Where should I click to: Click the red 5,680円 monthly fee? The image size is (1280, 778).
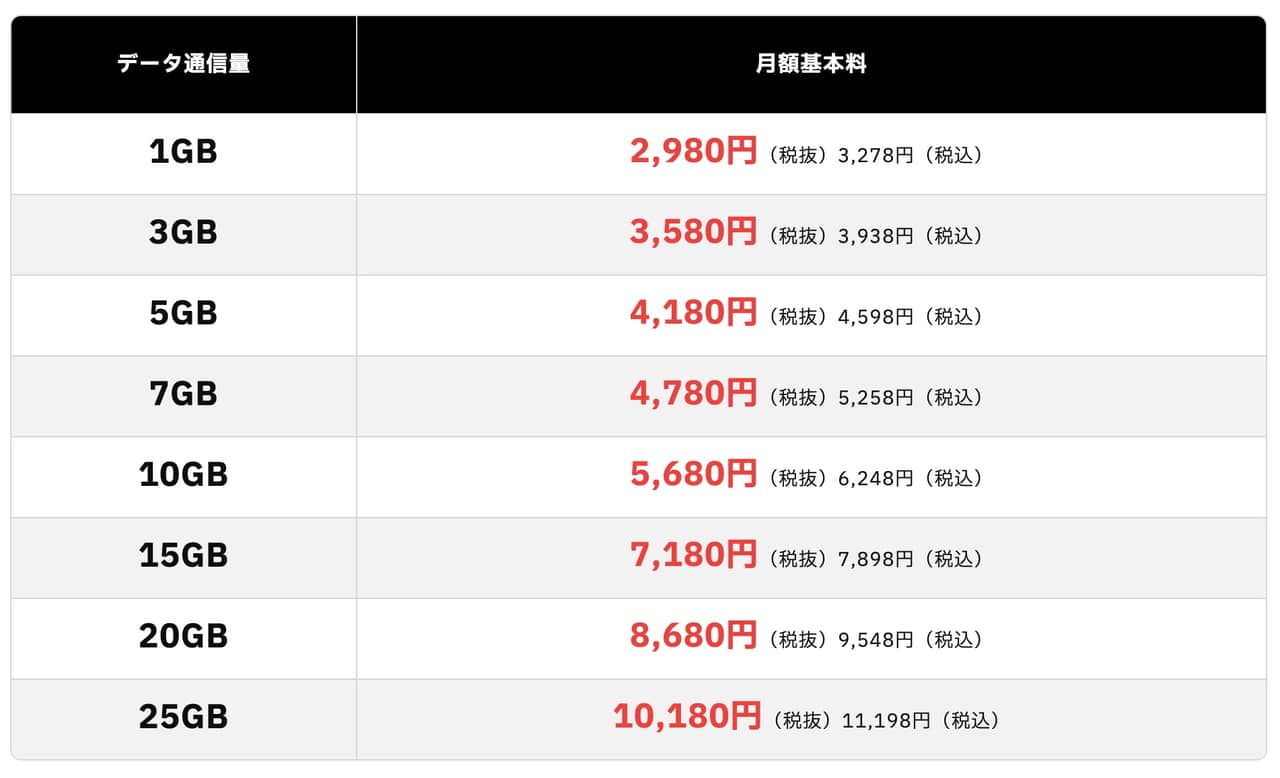693,475
